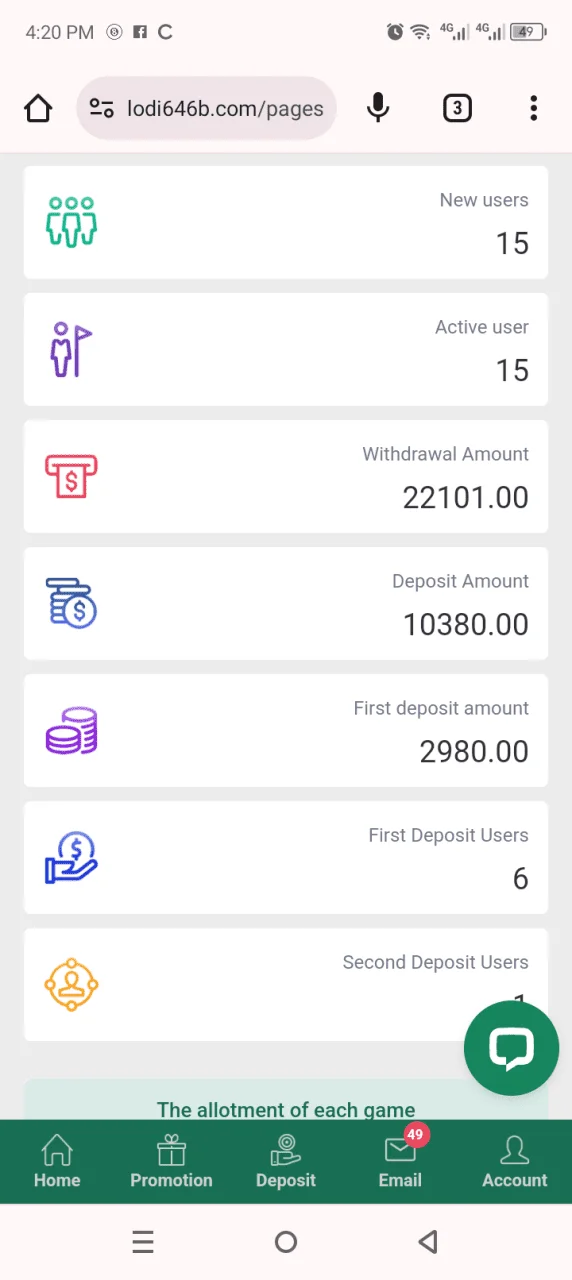
Task: Open the Account tab
Action: (515, 1162)
